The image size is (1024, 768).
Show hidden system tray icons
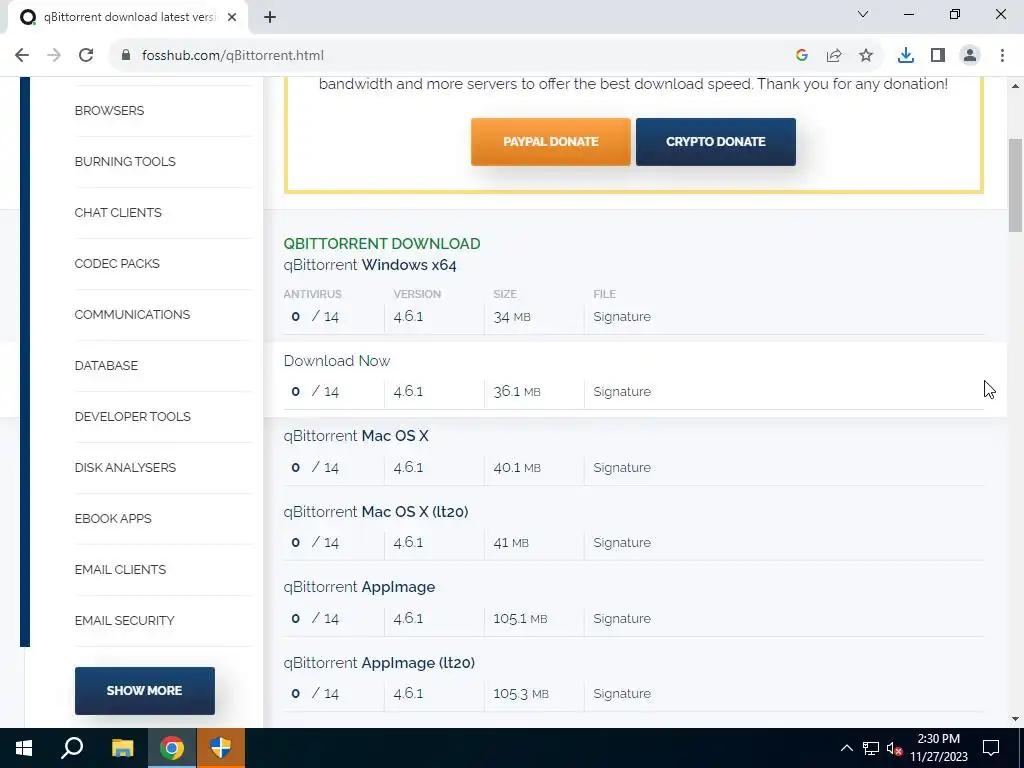pyautogui.click(x=846, y=748)
